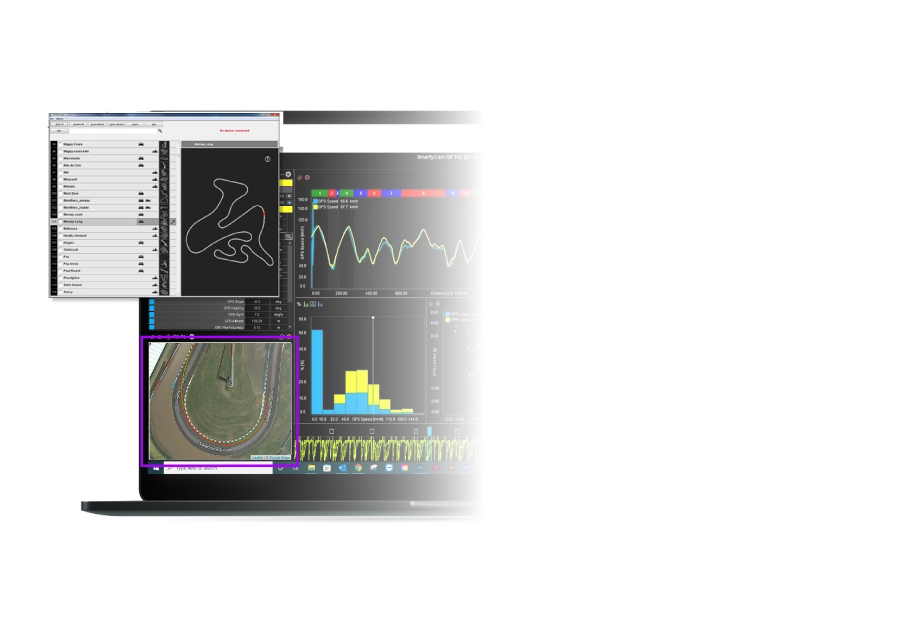
Task: Click the magnifier icon in track manager search
Action: click(x=159, y=130)
